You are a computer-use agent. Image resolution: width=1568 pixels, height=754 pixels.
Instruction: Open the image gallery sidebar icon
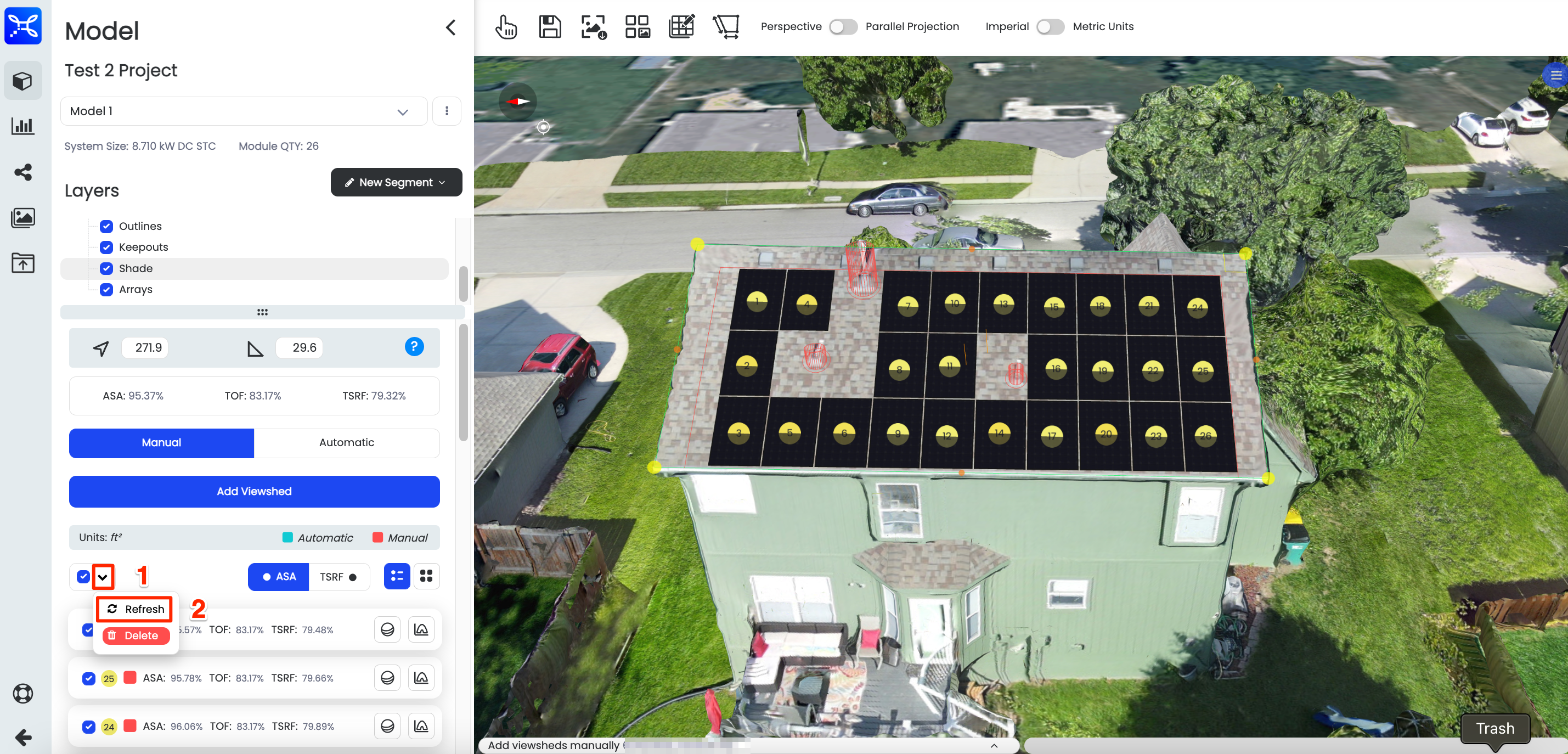(x=22, y=217)
